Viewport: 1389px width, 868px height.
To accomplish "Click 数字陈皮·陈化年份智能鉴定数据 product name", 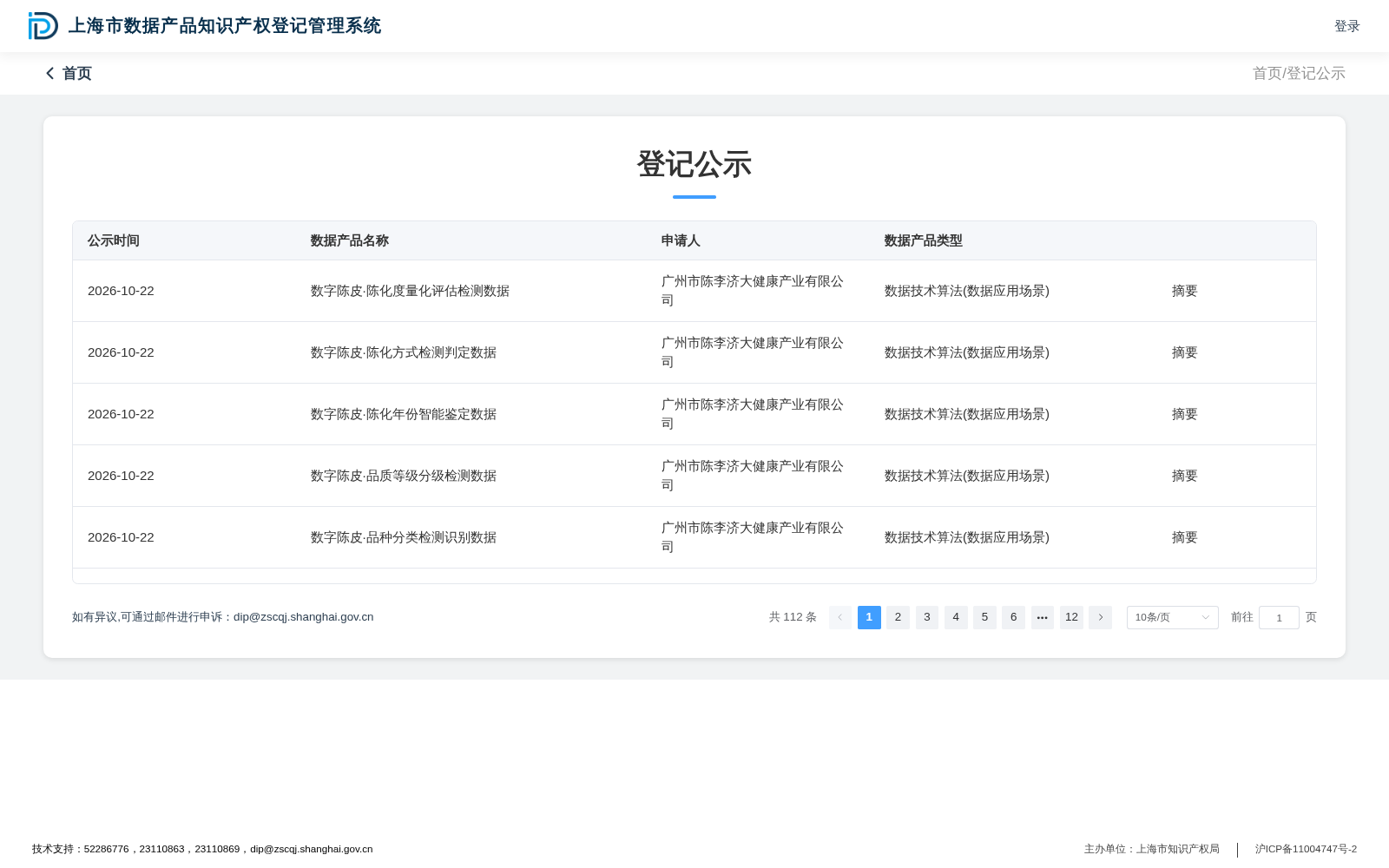I will pyautogui.click(x=404, y=414).
